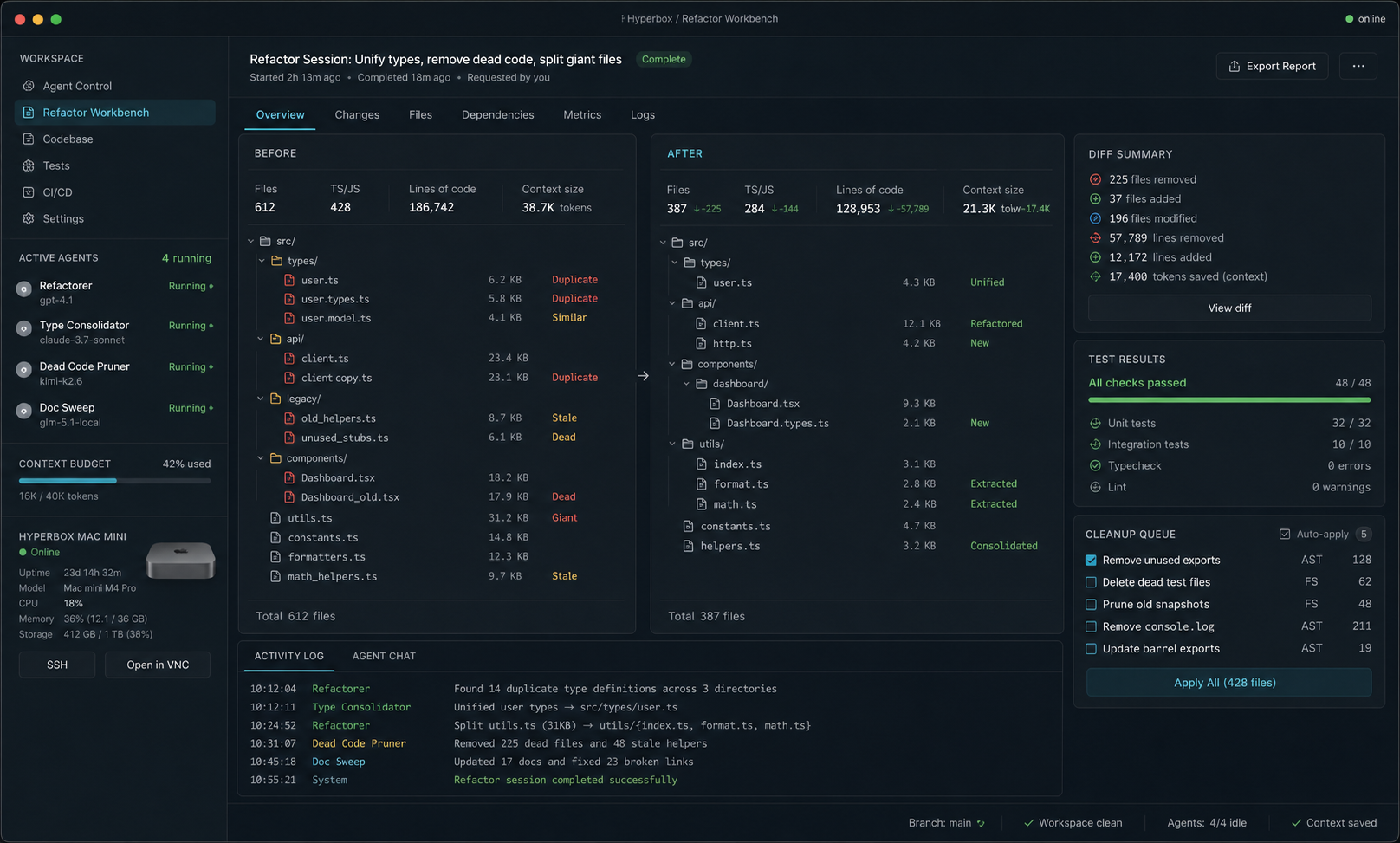This screenshot has width=1400, height=843.
Task: Click the SSH button
Action: [x=57, y=665]
